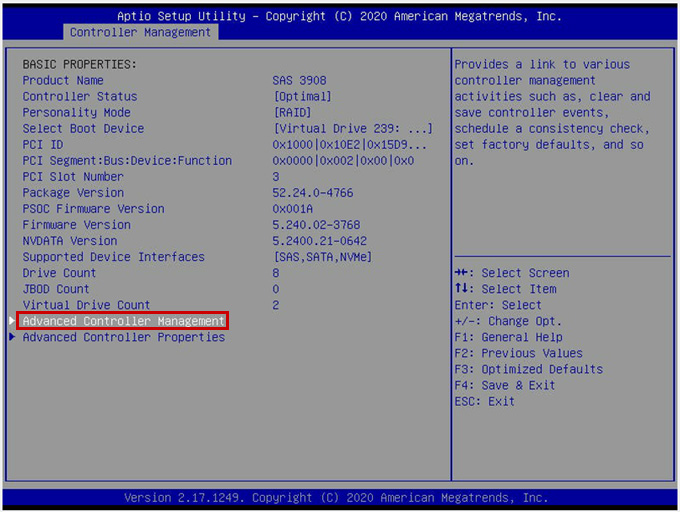Click the F3: Optimized Defaults hint
Image resolution: width=680 pixels, height=512 pixels.
(529, 369)
